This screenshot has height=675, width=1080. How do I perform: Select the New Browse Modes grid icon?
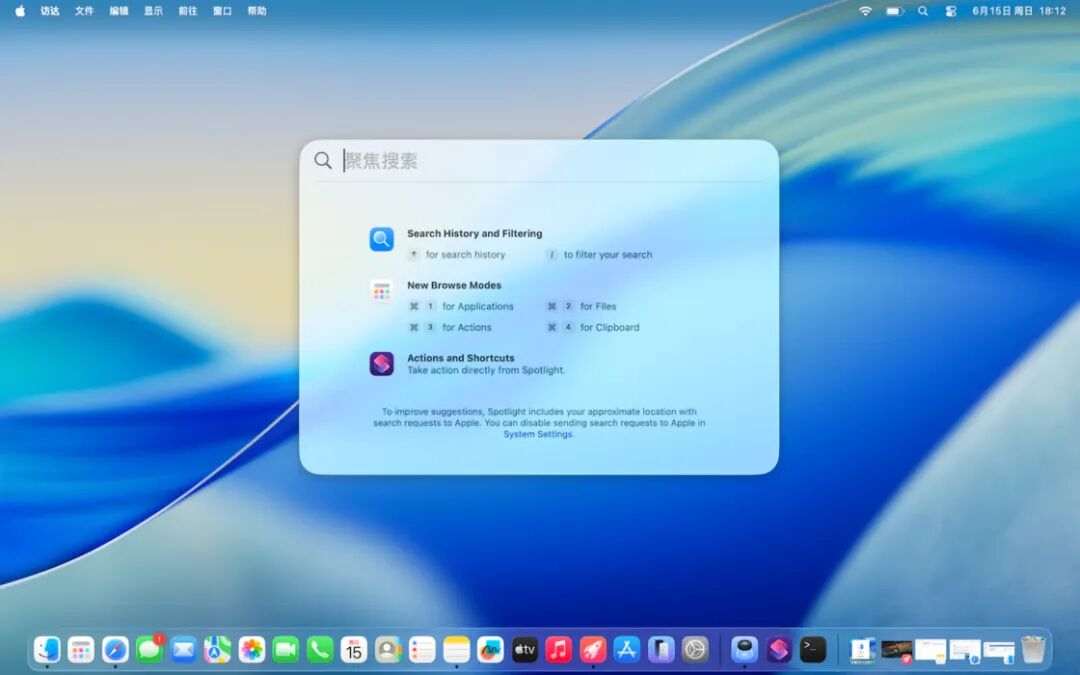pos(382,291)
